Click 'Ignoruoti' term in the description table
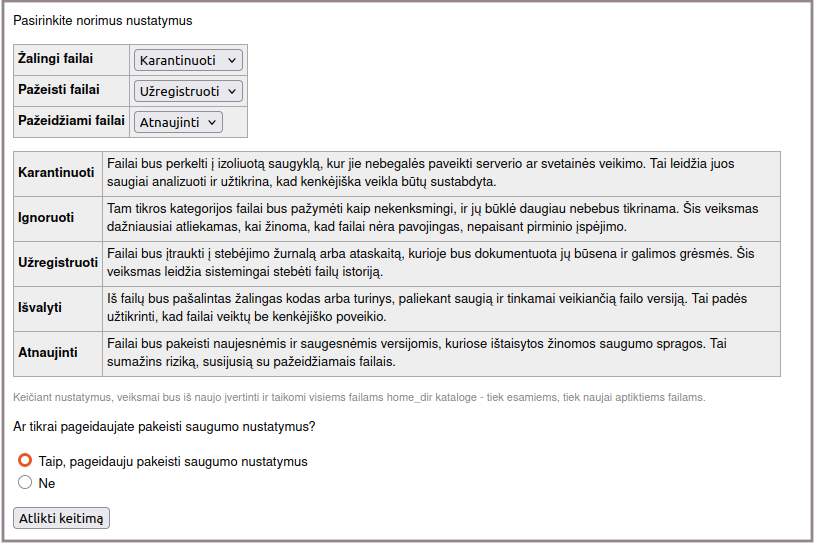This screenshot has height=543, width=815. tap(46, 217)
